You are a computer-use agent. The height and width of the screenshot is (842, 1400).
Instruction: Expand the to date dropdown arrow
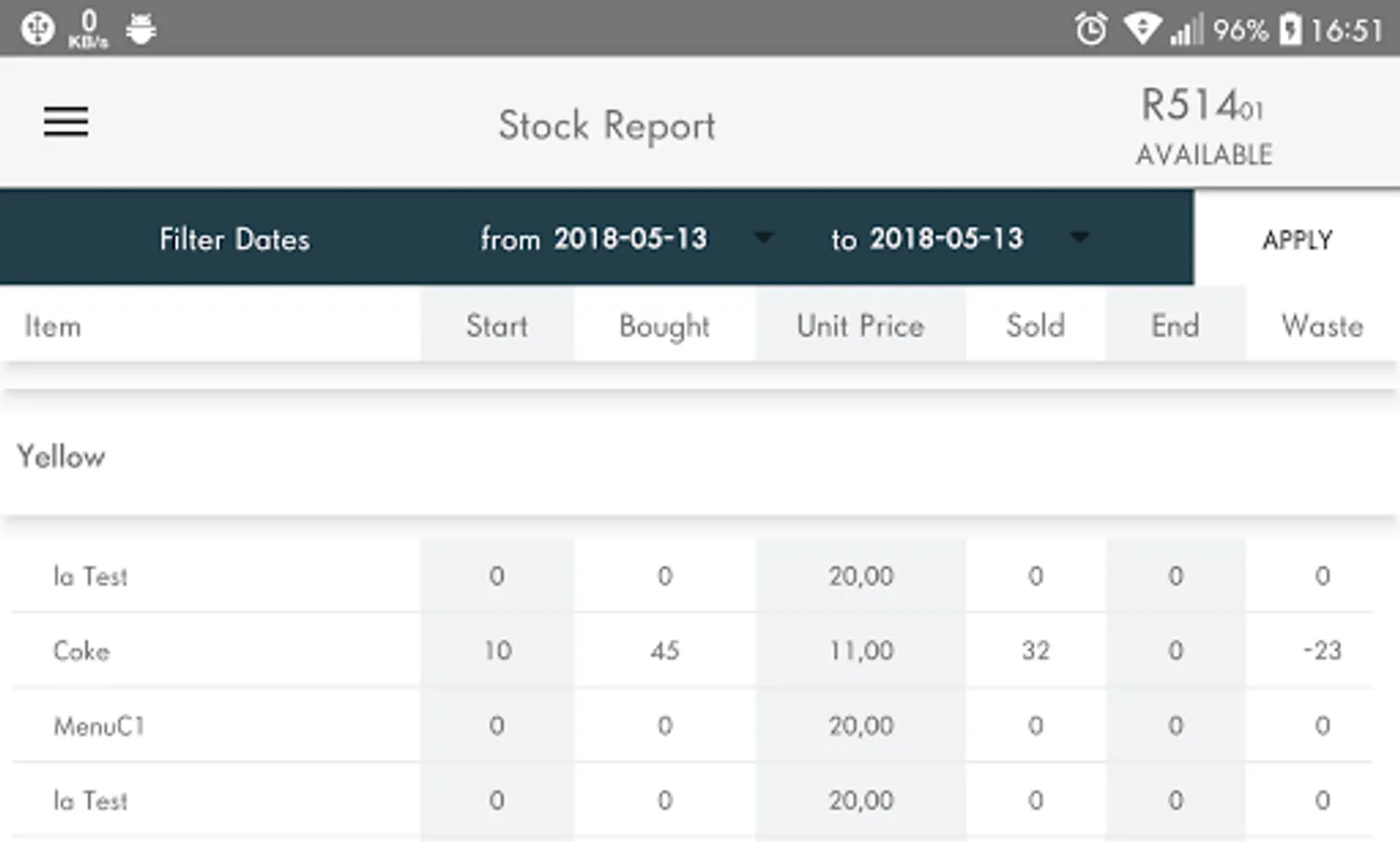coord(1080,238)
